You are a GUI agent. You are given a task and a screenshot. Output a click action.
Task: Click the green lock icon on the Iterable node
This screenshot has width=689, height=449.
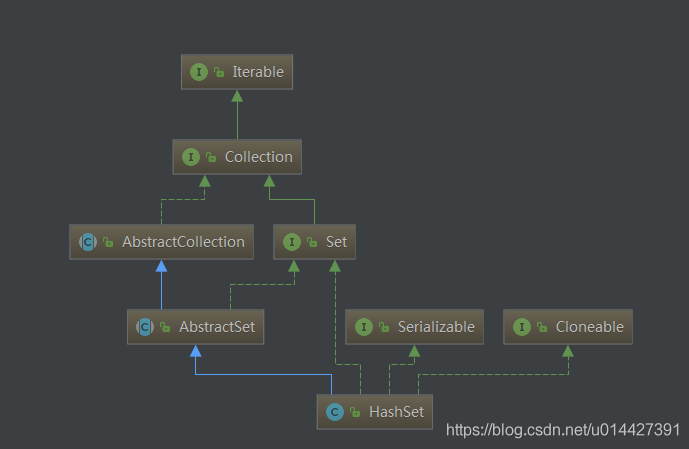[219, 72]
